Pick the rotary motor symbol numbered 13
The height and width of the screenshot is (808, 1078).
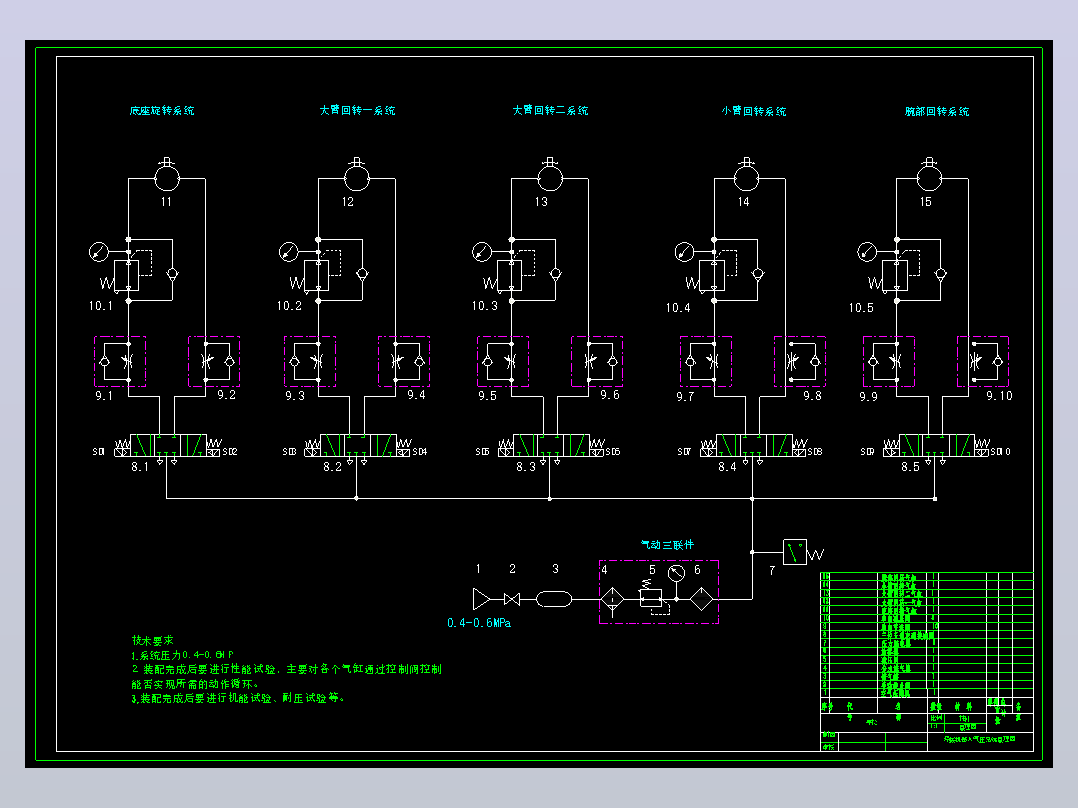tap(549, 177)
